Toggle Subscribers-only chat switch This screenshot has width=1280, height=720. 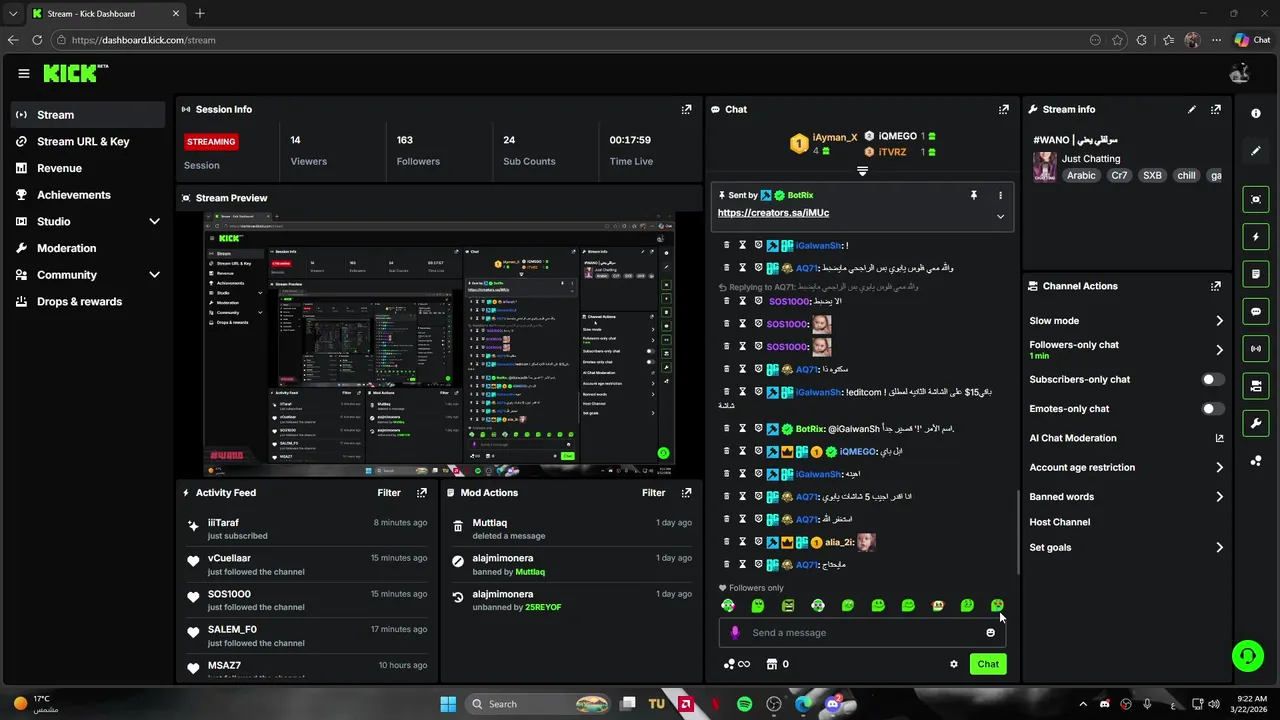[x=1212, y=380]
